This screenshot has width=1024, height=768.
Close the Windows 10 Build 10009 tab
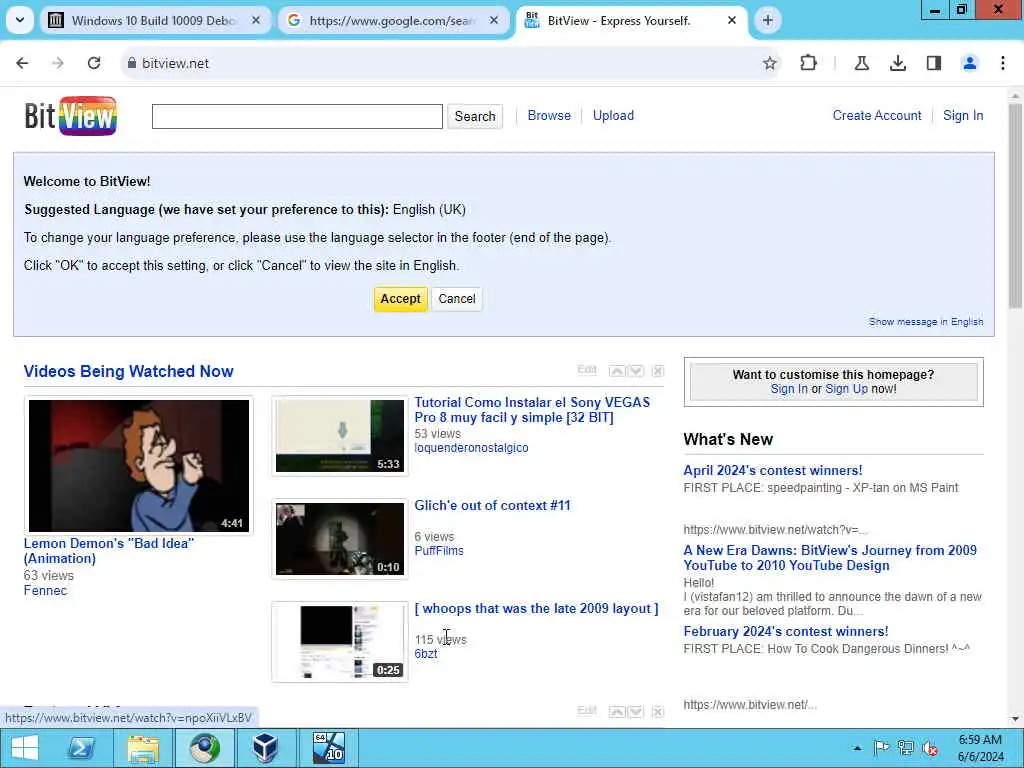click(256, 20)
